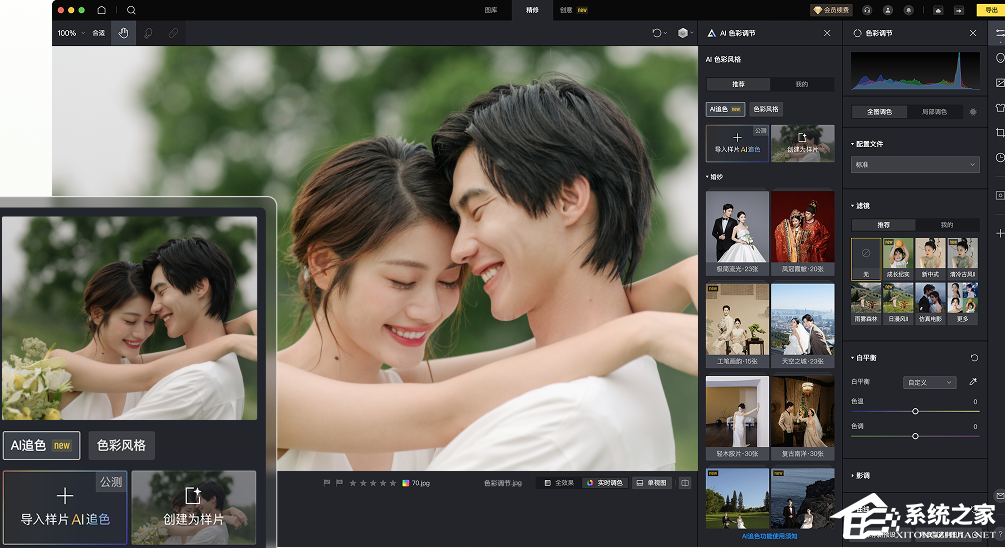This screenshot has width=1005, height=548.
Task: Click 导入样片 AI追色 import button
Action: 736,143
